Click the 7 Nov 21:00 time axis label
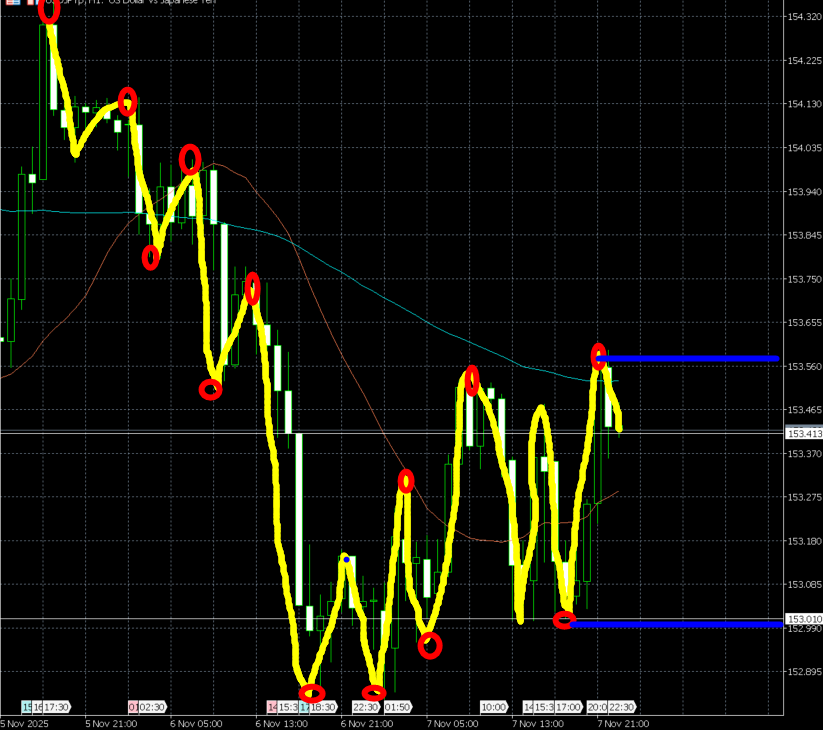The image size is (823, 730). [622, 722]
